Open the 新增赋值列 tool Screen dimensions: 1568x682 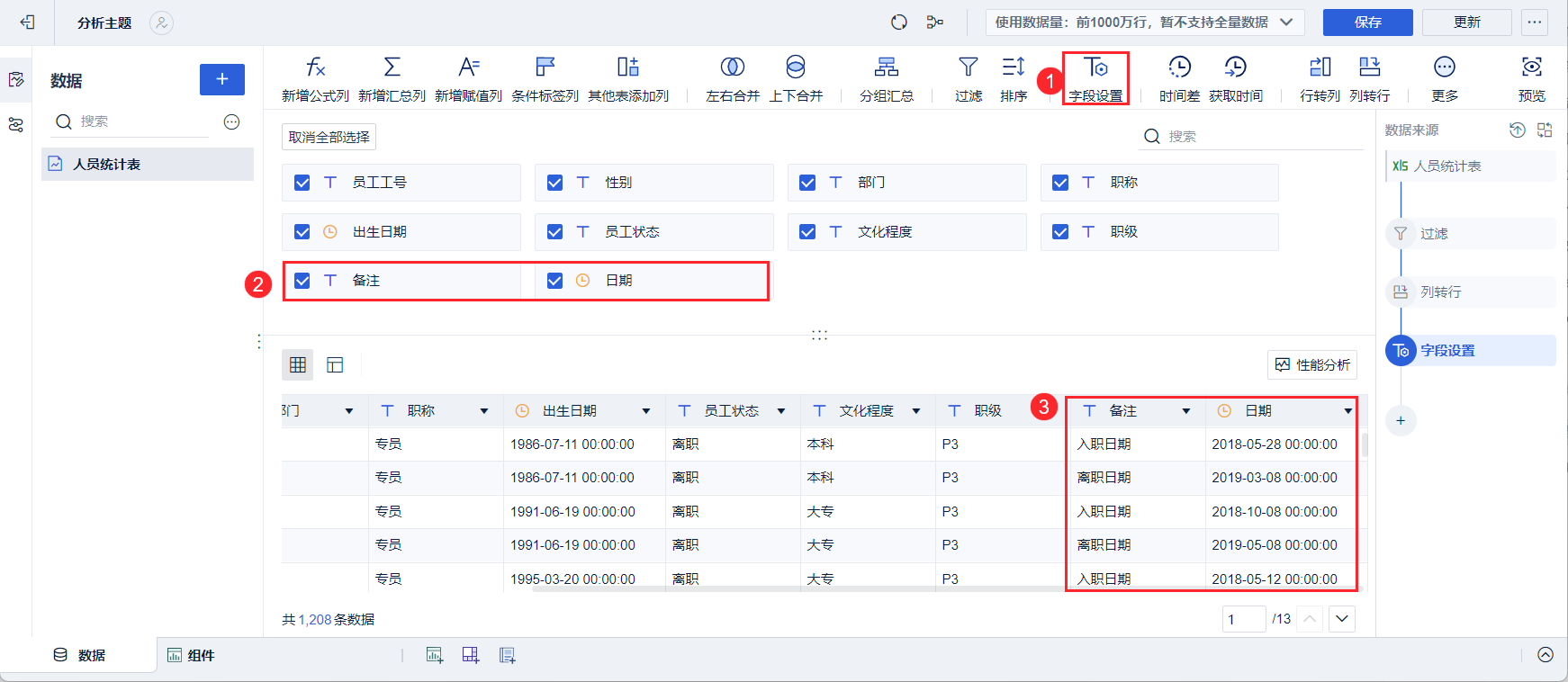click(468, 78)
